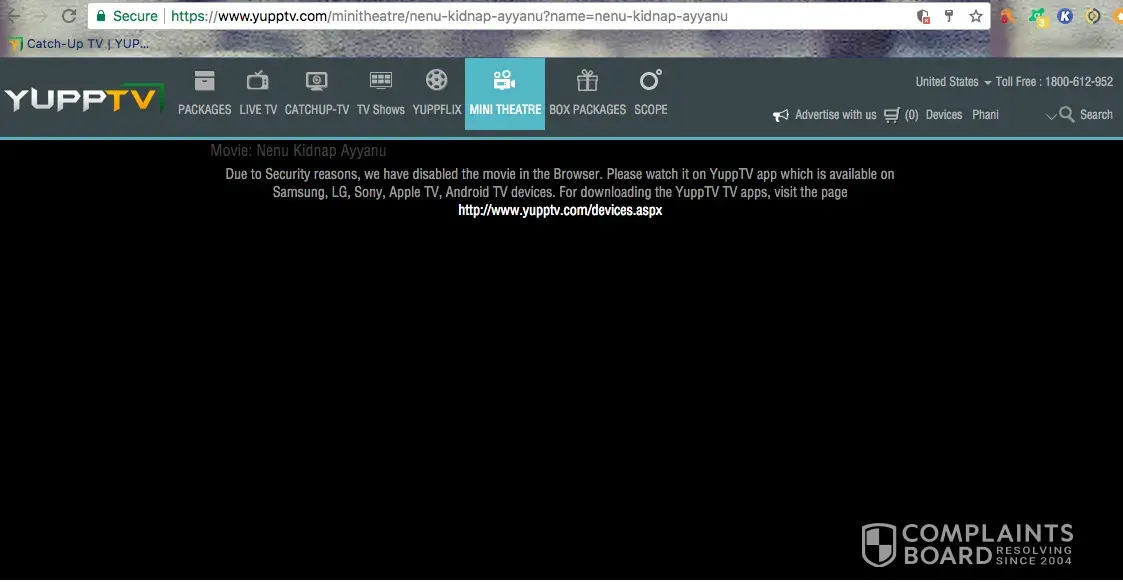Expand the chevron beside Search
Viewport: 1123px width, 587px height.
click(x=1051, y=116)
